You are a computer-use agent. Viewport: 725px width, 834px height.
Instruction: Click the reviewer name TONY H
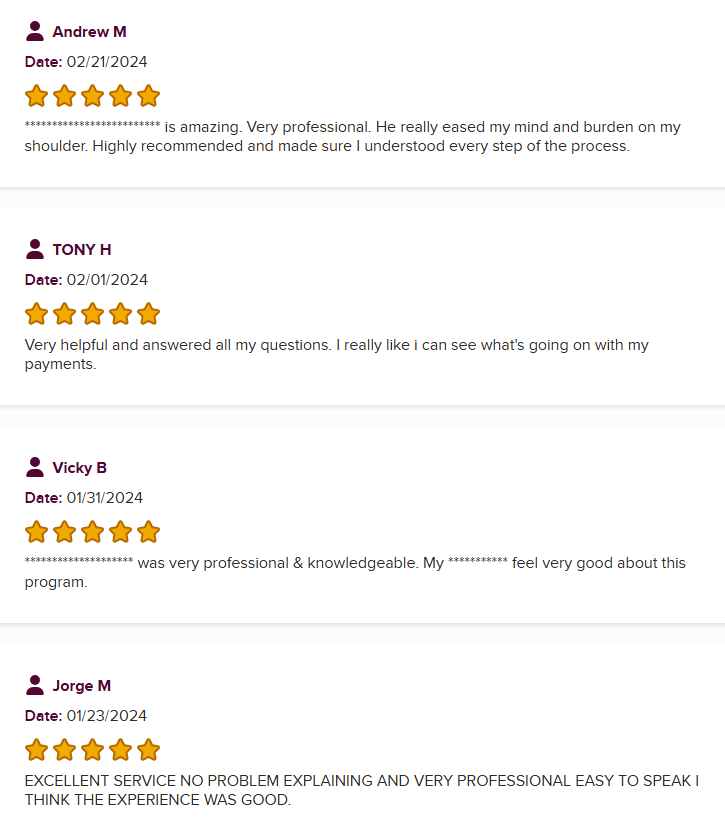tap(82, 250)
